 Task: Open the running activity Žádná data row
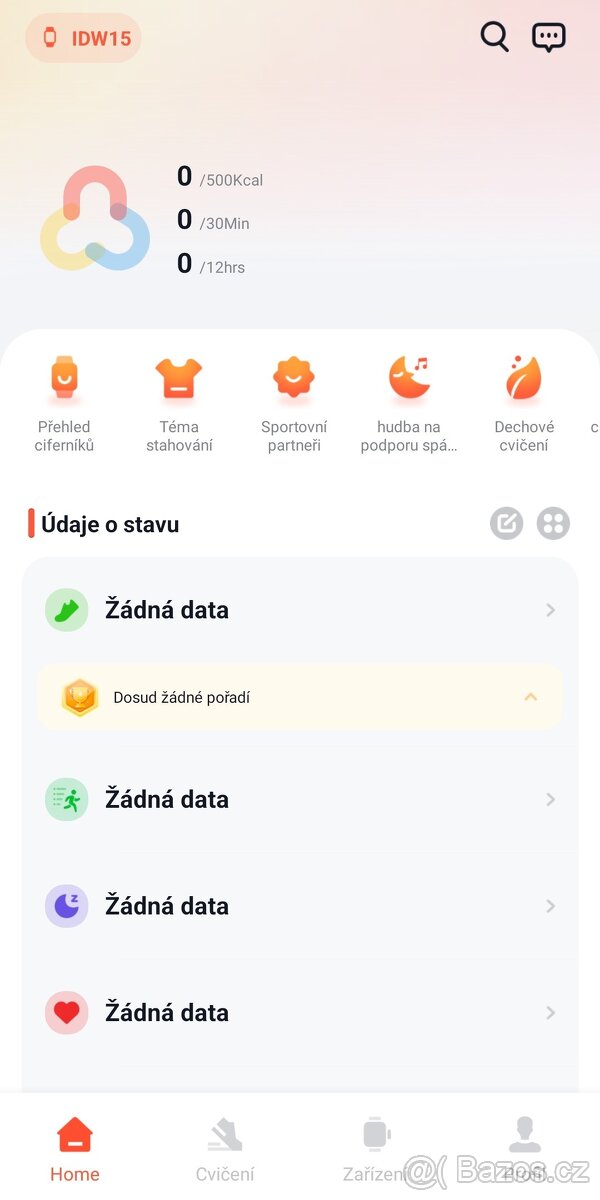pos(300,799)
